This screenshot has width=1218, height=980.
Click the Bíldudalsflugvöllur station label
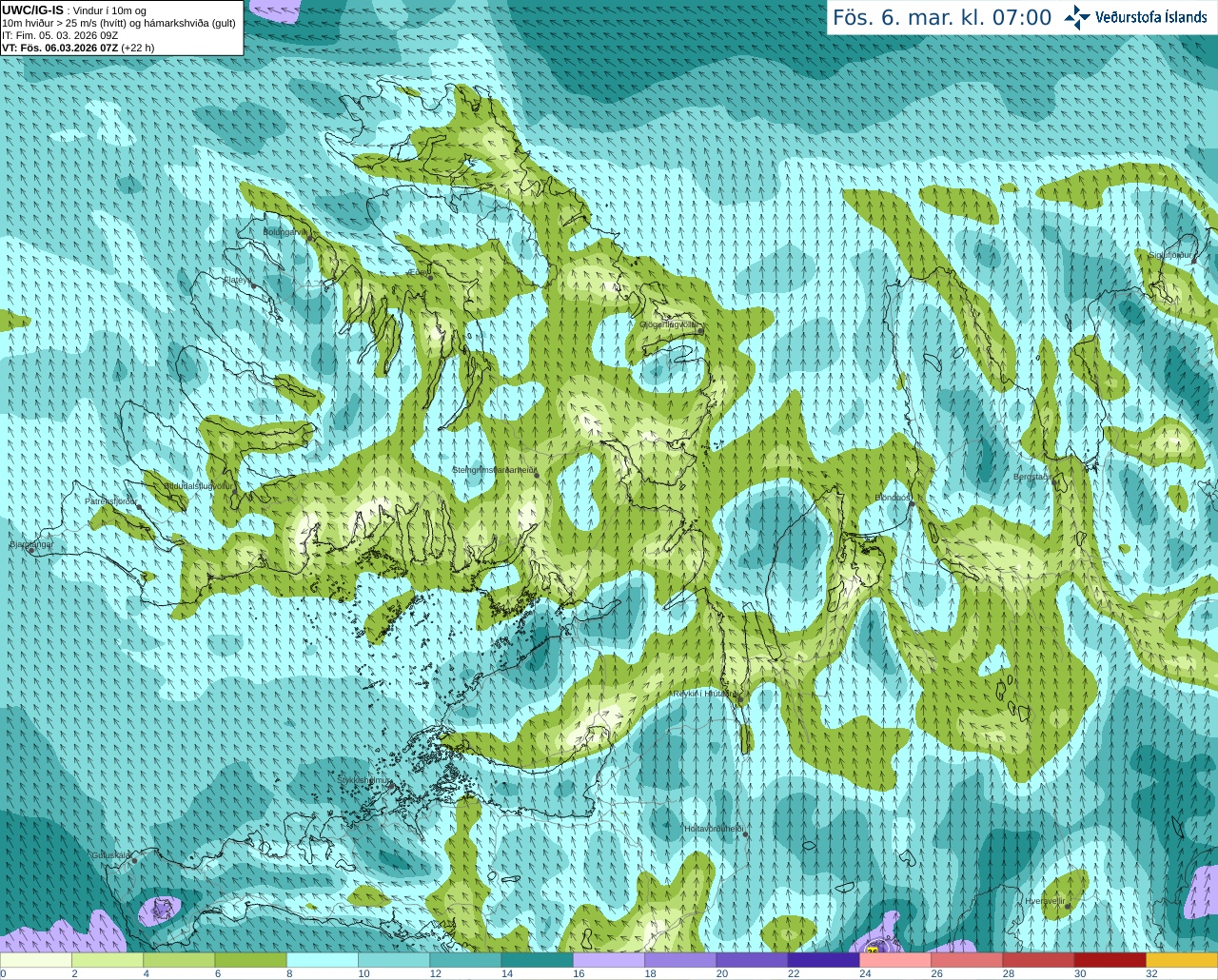[x=198, y=485]
